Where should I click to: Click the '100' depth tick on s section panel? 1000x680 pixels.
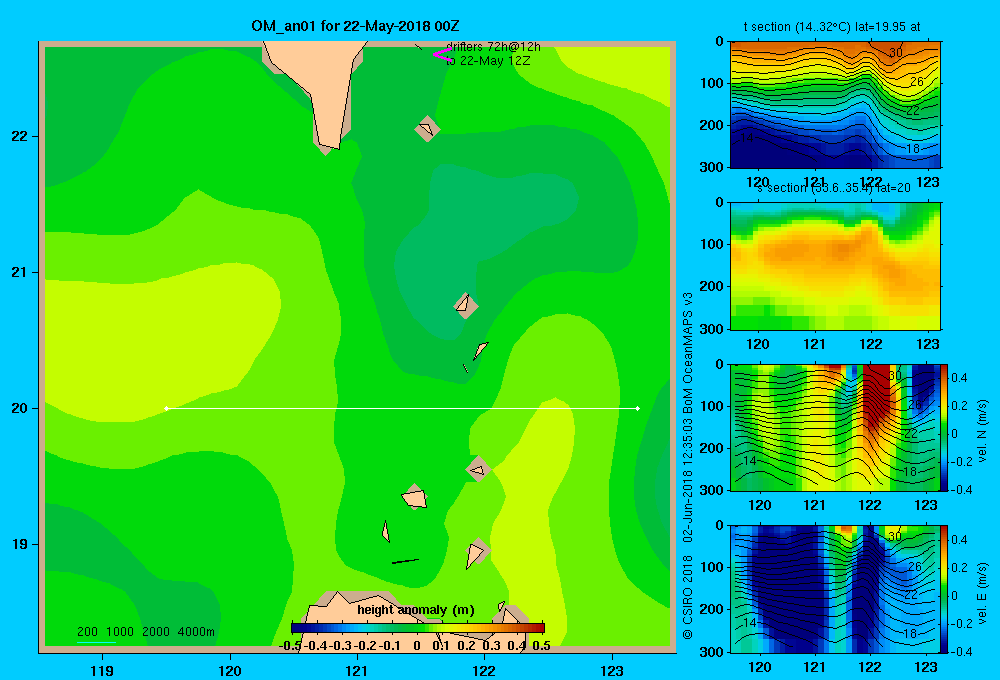[x=714, y=244]
